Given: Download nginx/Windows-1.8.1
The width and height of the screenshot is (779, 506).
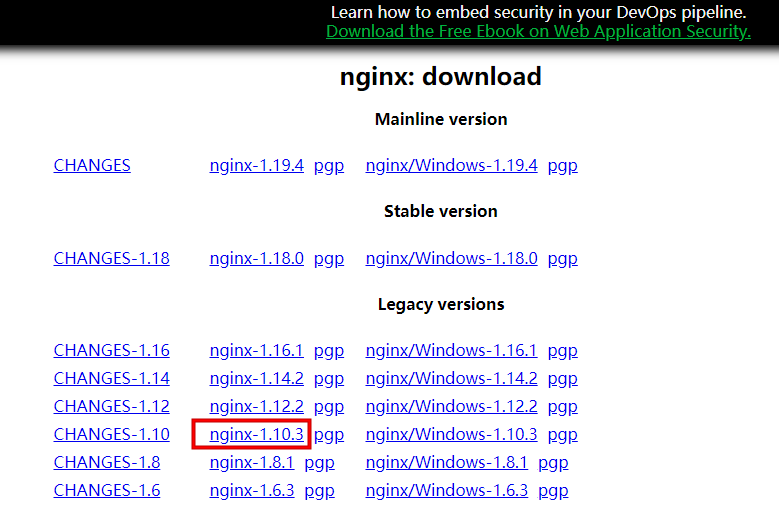Looking at the screenshot, I should pos(447,462).
